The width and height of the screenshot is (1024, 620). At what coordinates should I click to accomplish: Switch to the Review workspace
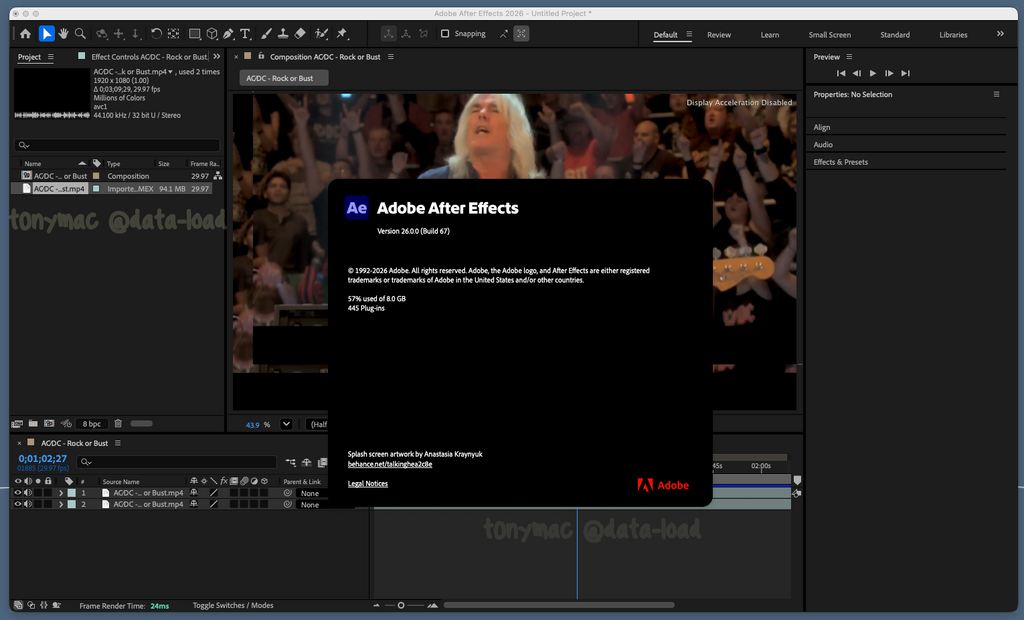click(x=719, y=35)
